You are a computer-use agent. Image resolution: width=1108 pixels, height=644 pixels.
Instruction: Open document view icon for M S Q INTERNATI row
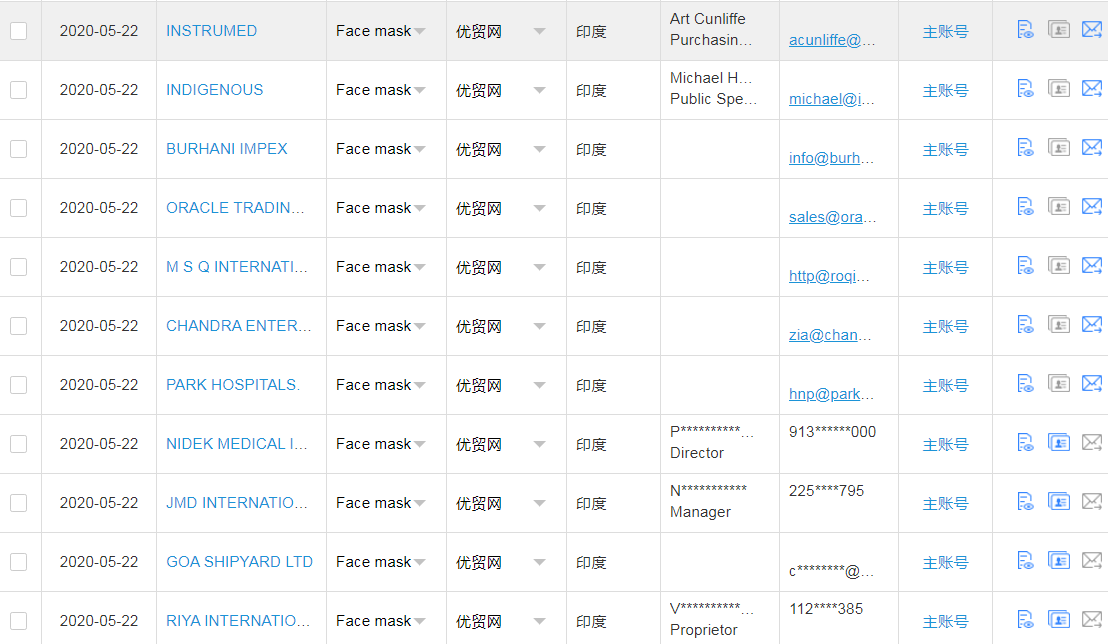1025,266
